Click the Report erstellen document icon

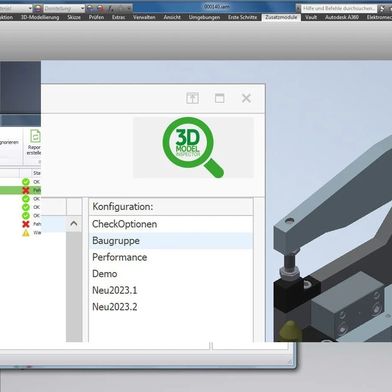pos(35,136)
